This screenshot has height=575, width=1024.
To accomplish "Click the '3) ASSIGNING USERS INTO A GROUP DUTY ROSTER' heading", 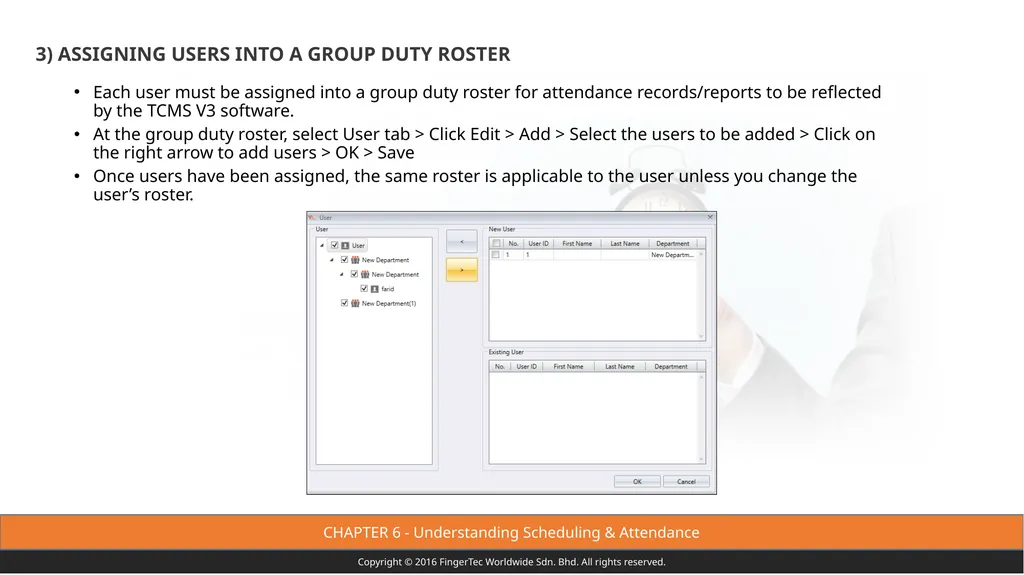I will tap(273, 54).
